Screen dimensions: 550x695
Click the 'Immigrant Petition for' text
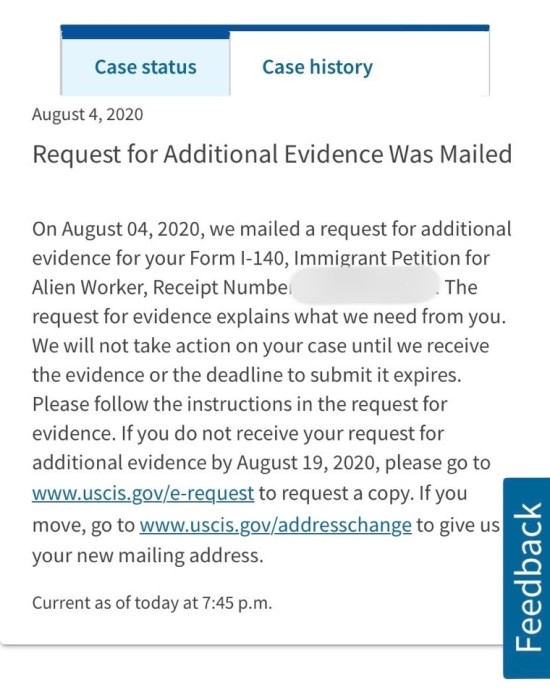coord(391,258)
